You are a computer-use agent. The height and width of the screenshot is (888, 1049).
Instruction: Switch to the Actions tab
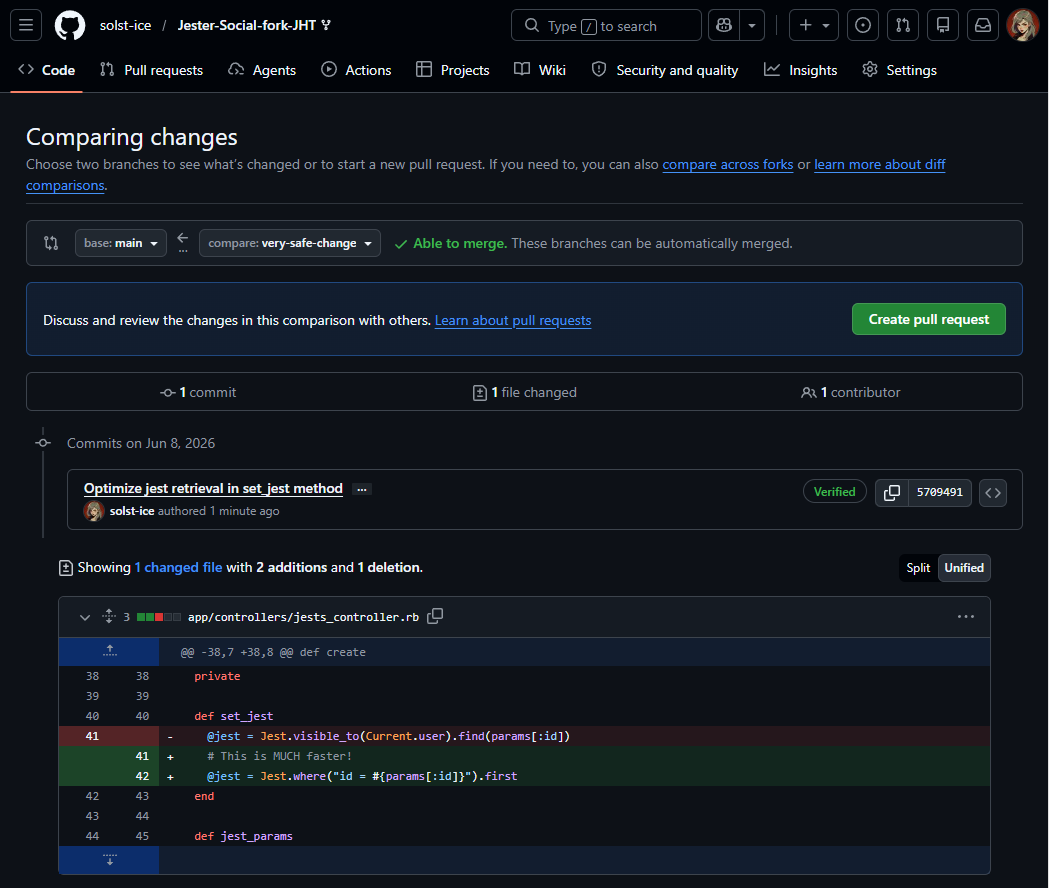pyautogui.click(x=356, y=70)
